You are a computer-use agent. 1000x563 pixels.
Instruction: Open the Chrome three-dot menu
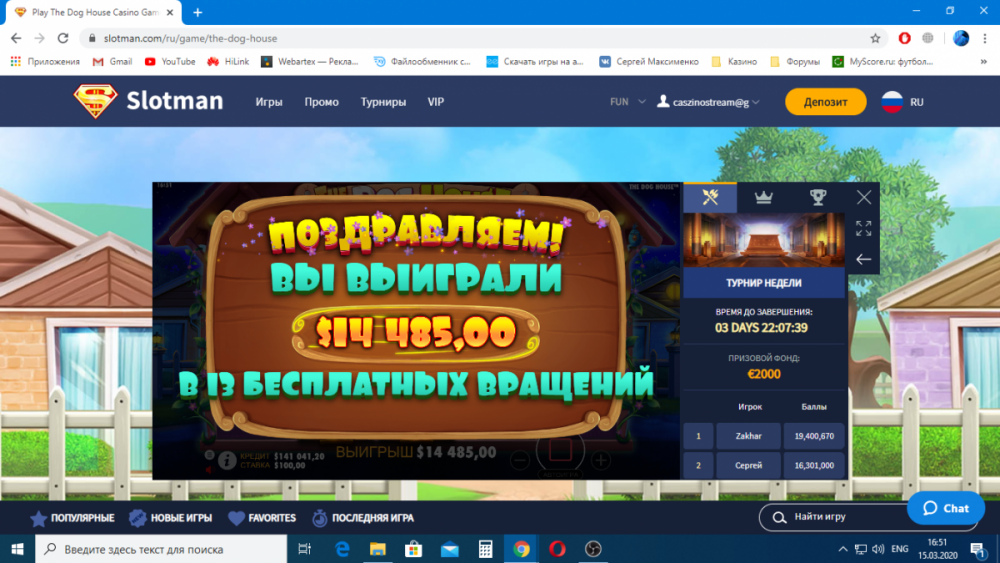tap(985, 38)
